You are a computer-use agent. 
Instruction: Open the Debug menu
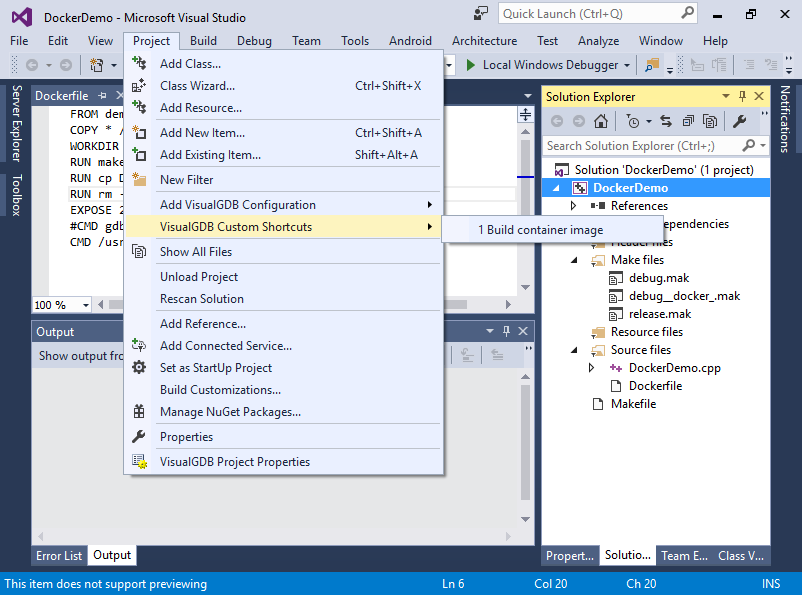[x=254, y=40]
